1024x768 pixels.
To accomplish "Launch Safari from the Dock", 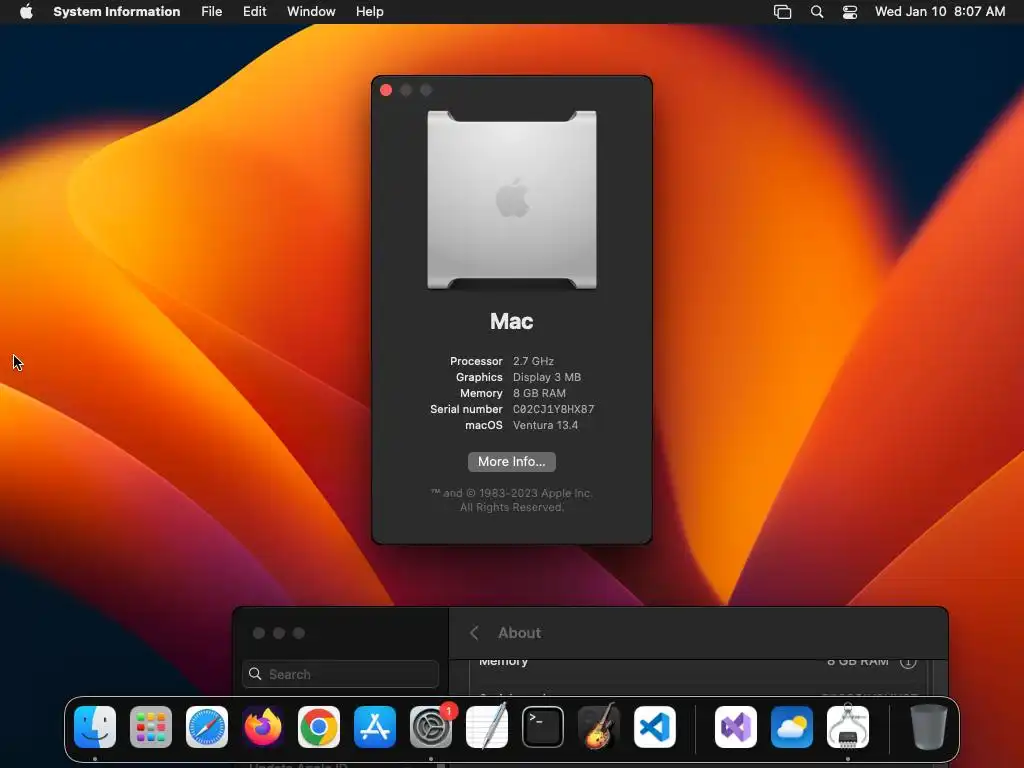I will click(207, 727).
